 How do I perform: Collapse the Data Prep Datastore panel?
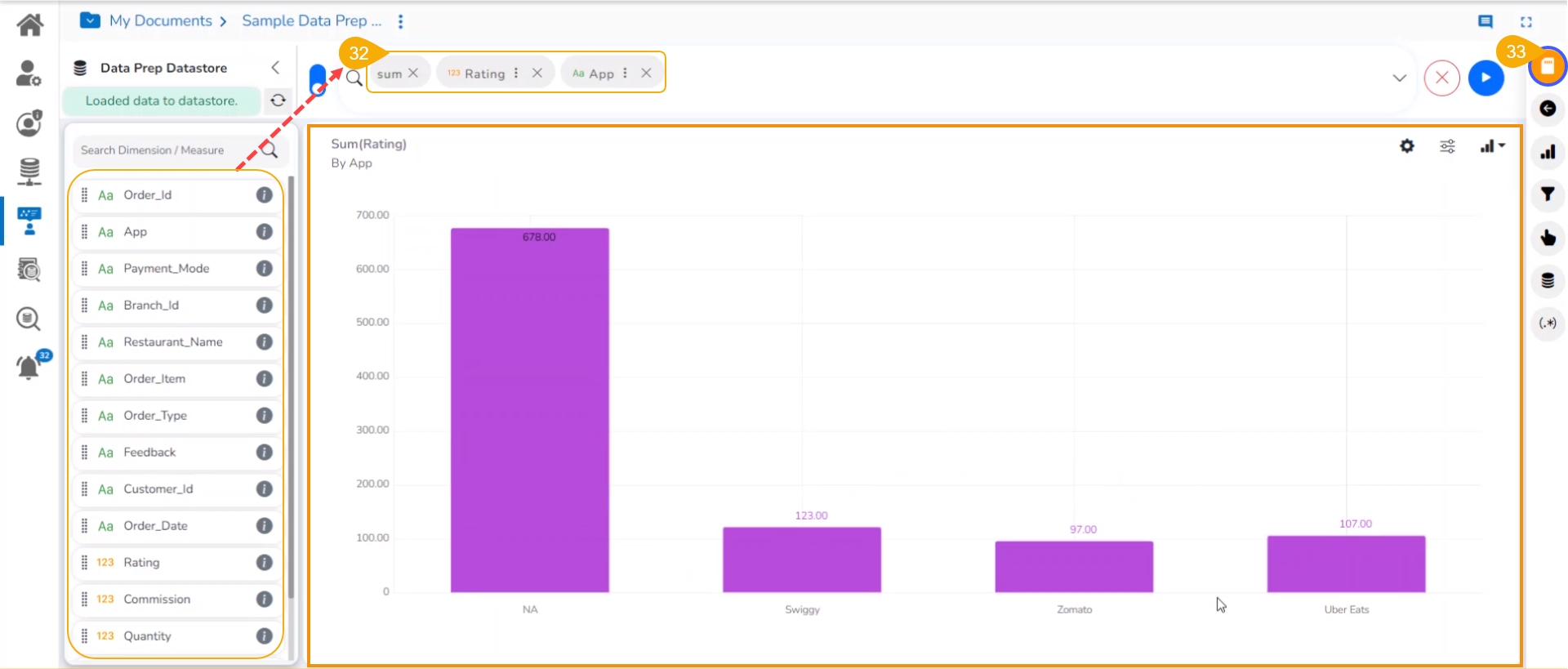(275, 68)
